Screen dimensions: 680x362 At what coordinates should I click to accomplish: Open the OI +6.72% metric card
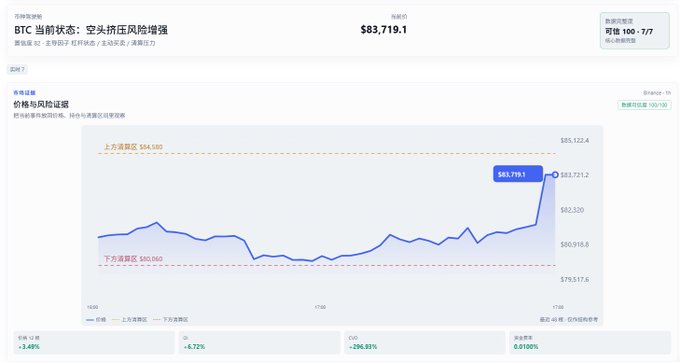pos(259,342)
